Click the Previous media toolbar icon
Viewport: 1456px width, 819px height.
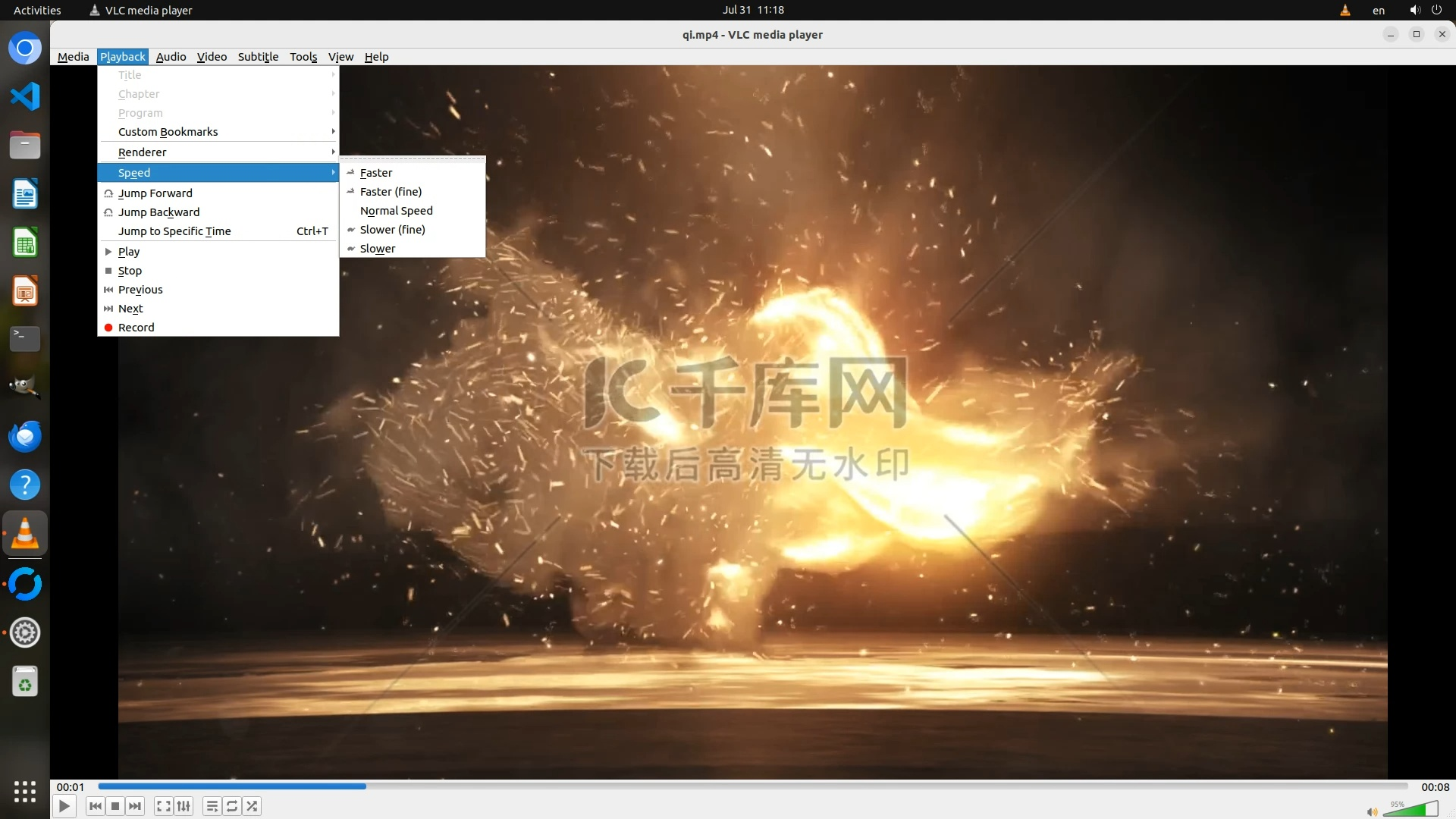pyautogui.click(x=95, y=806)
